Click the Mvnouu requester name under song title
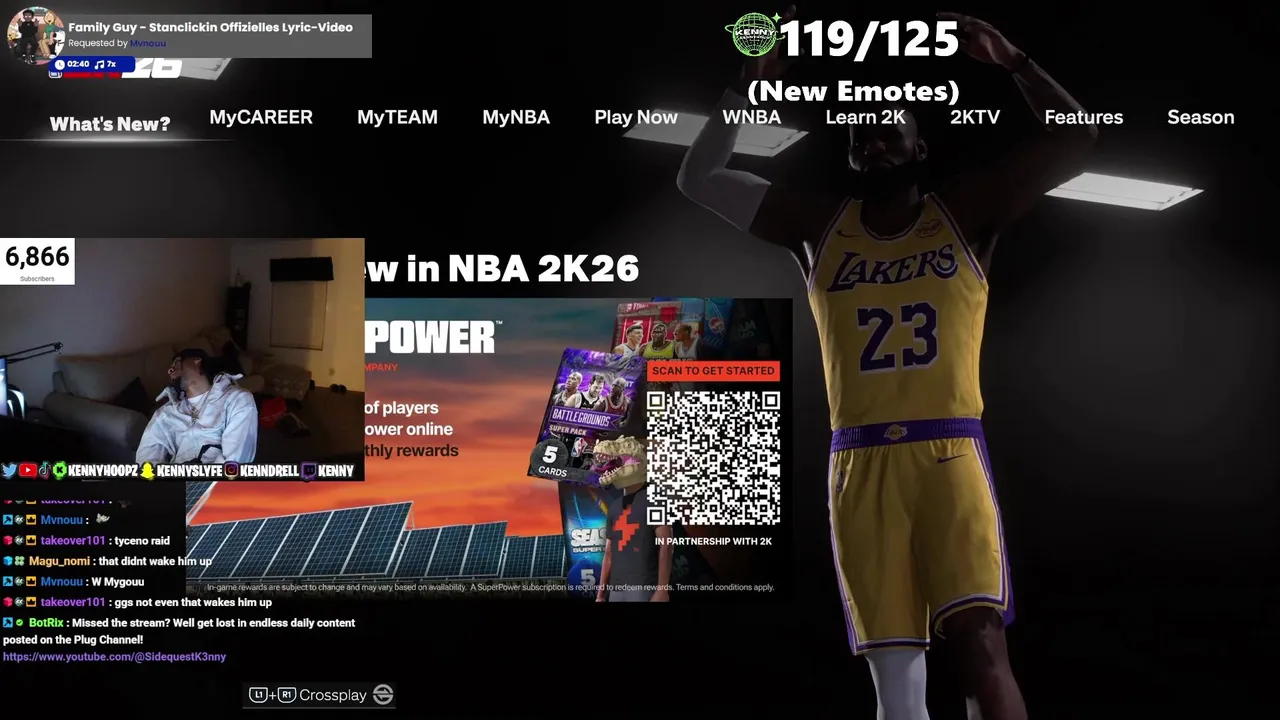The image size is (1280, 720). tap(148, 44)
